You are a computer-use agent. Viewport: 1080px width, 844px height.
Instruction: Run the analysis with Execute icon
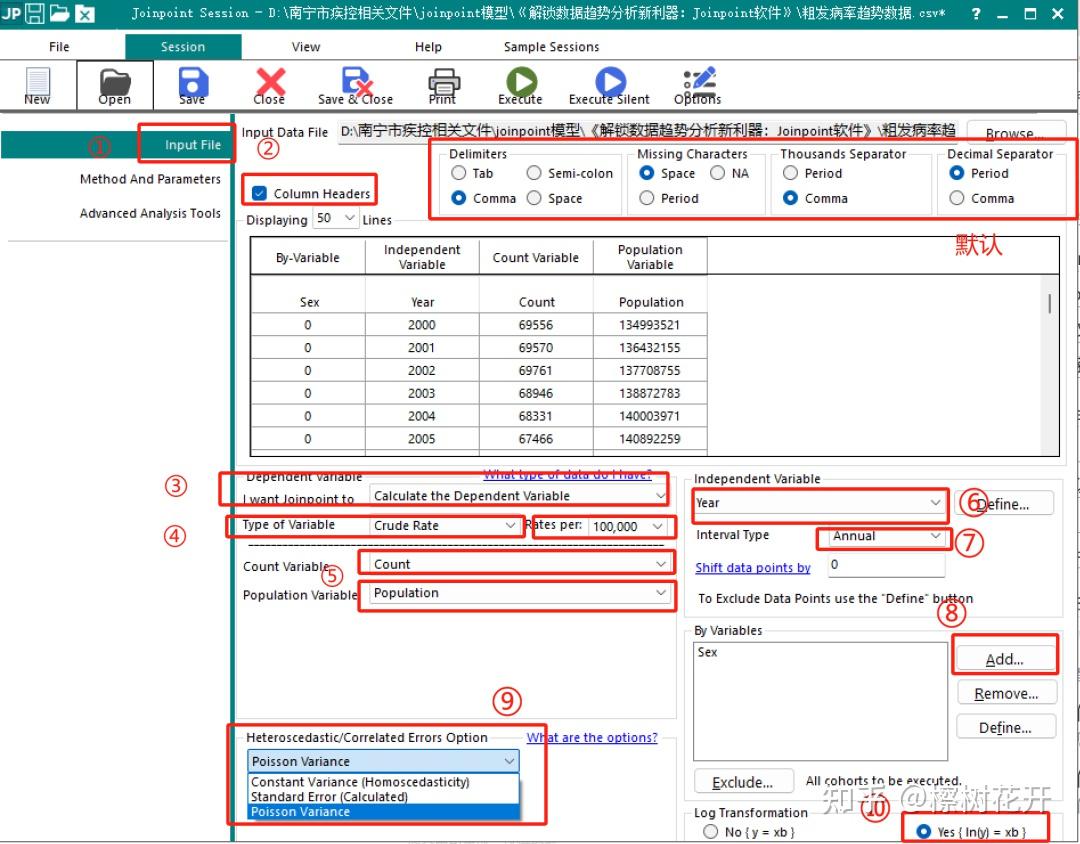pos(521,81)
